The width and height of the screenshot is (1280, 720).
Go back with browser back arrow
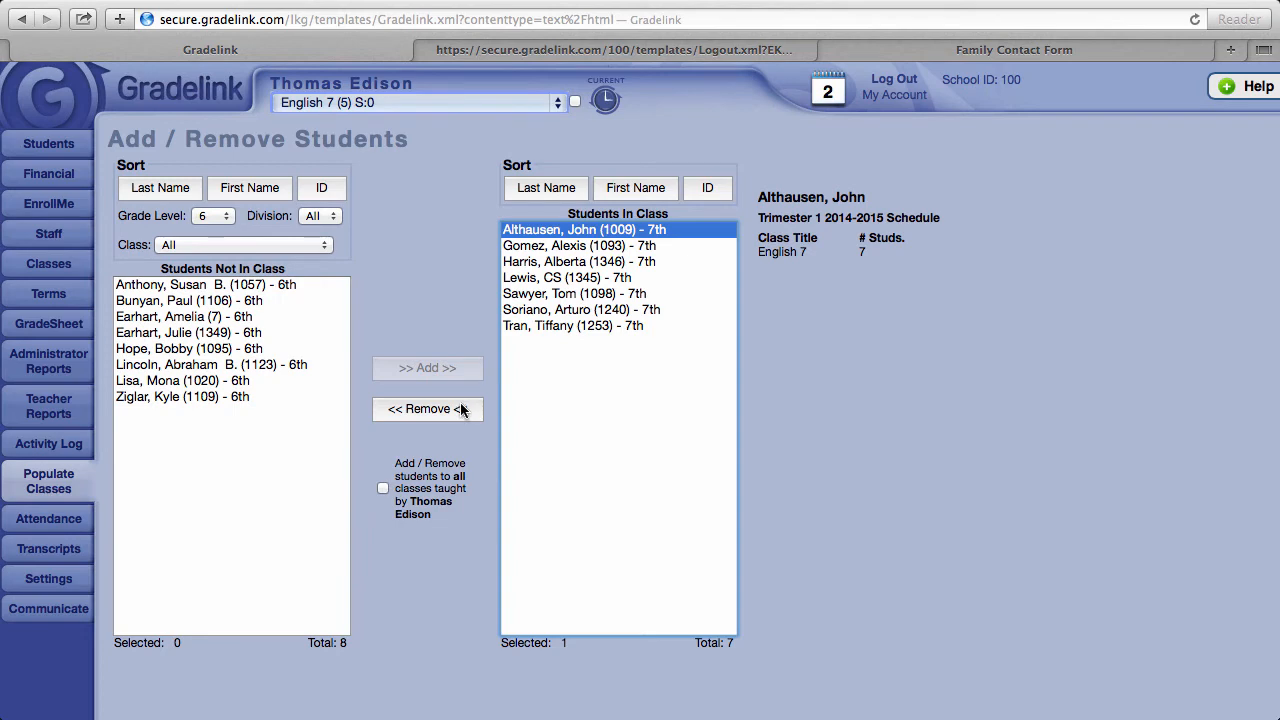click(x=23, y=19)
